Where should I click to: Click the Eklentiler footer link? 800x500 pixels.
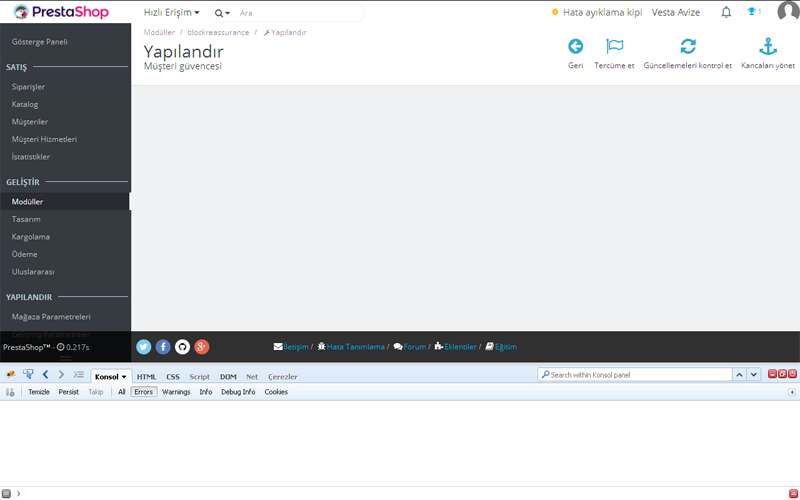pos(456,347)
